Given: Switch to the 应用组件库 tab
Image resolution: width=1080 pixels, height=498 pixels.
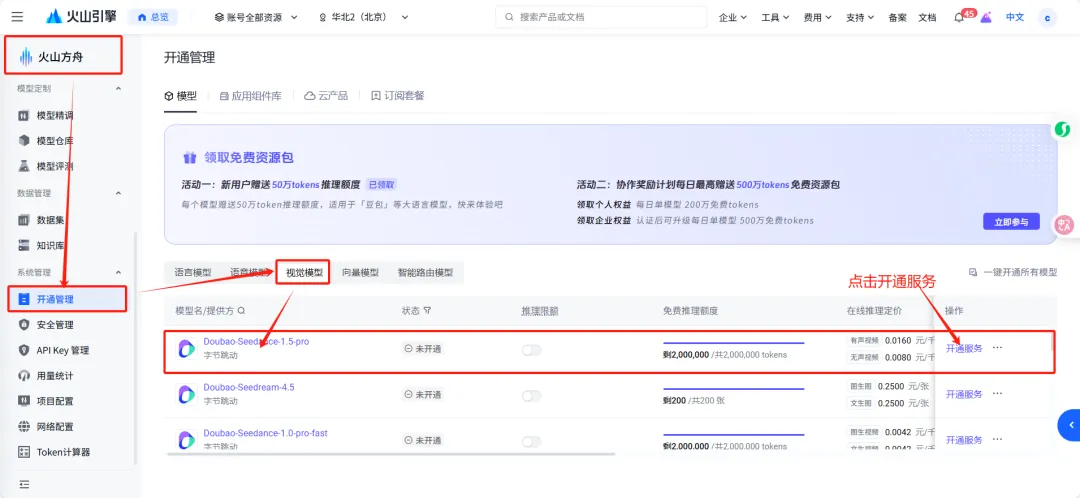Looking at the screenshot, I should pos(250,96).
